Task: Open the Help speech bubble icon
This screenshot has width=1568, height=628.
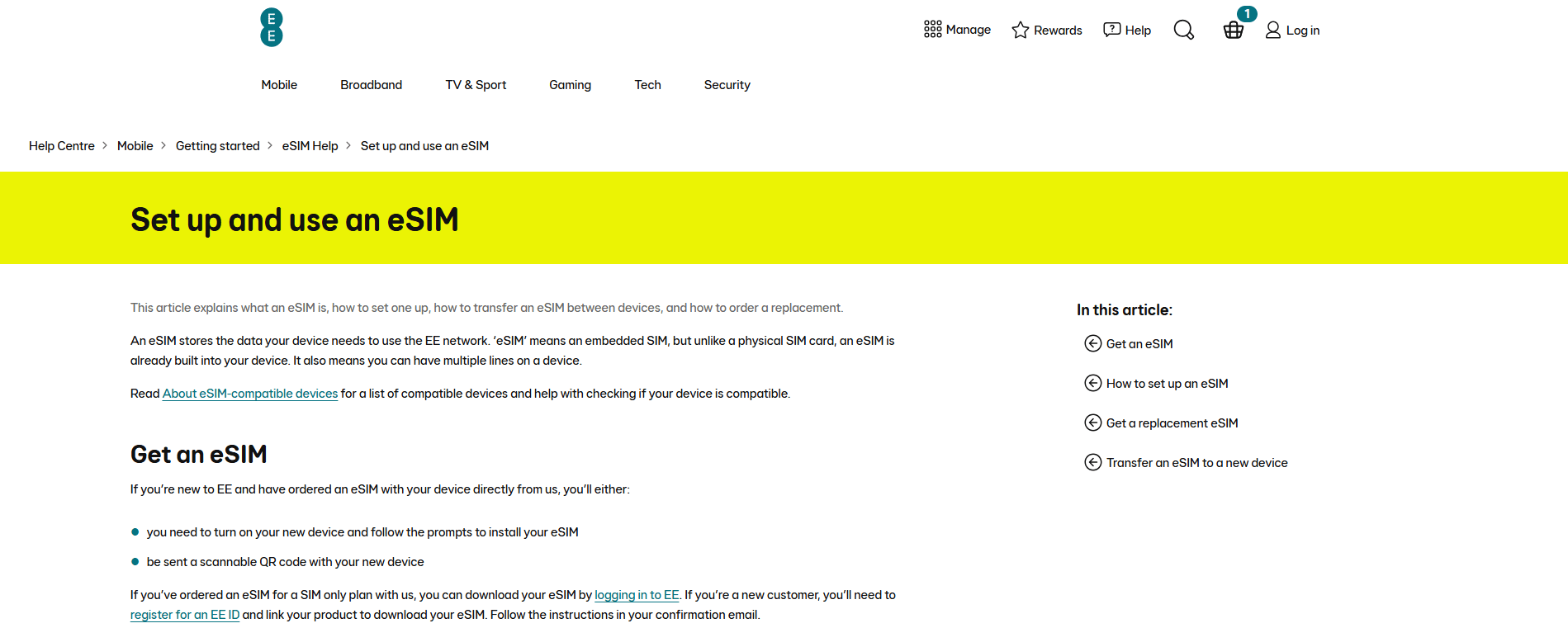Action: [1112, 30]
